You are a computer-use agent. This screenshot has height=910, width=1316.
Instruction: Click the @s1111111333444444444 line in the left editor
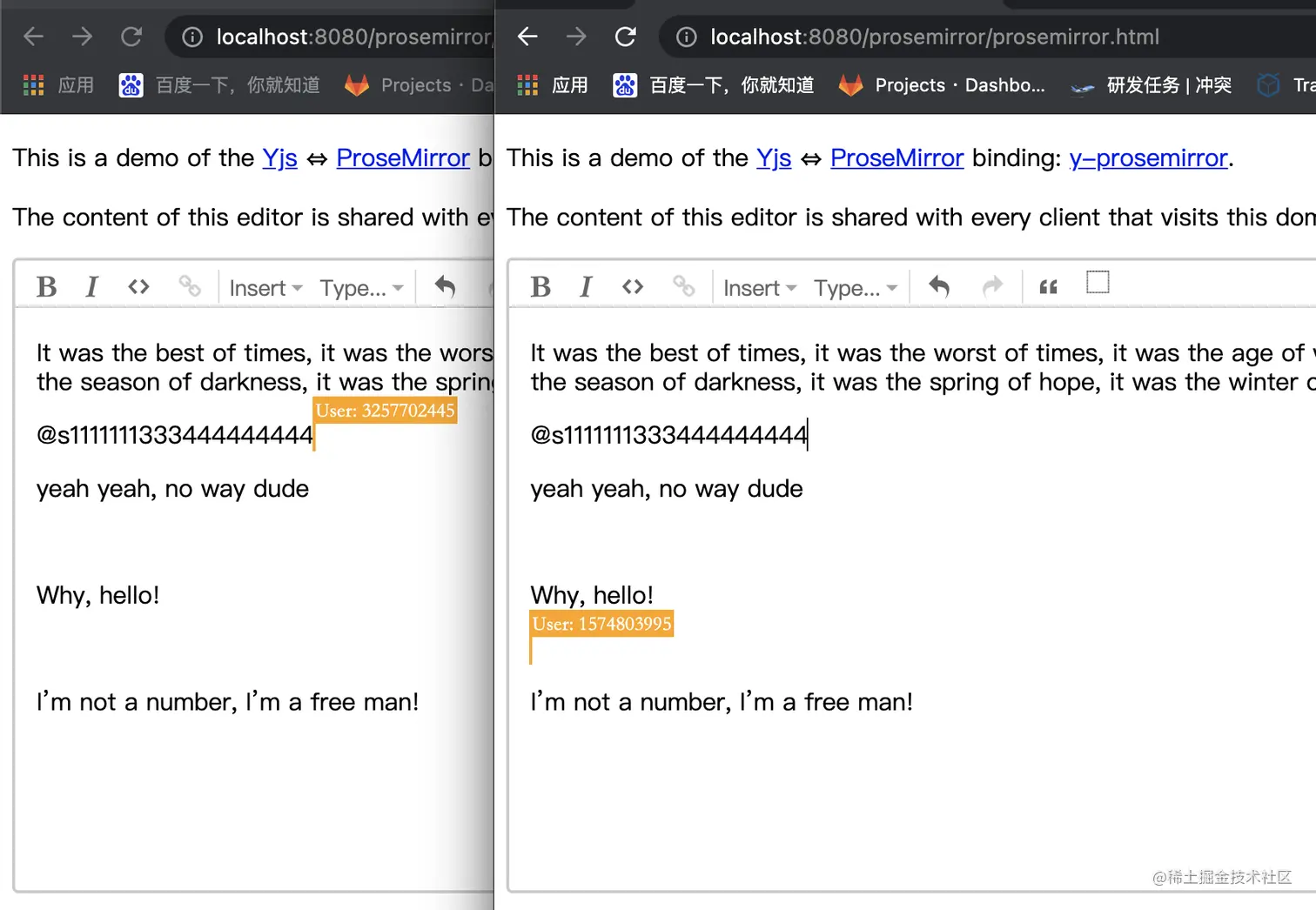(x=174, y=435)
